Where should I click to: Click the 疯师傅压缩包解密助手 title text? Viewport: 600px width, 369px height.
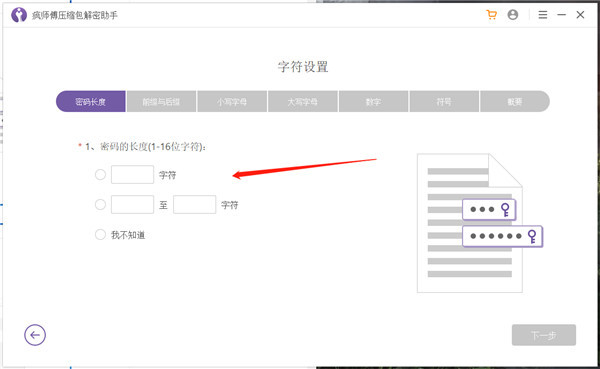[x=75, y=15]
